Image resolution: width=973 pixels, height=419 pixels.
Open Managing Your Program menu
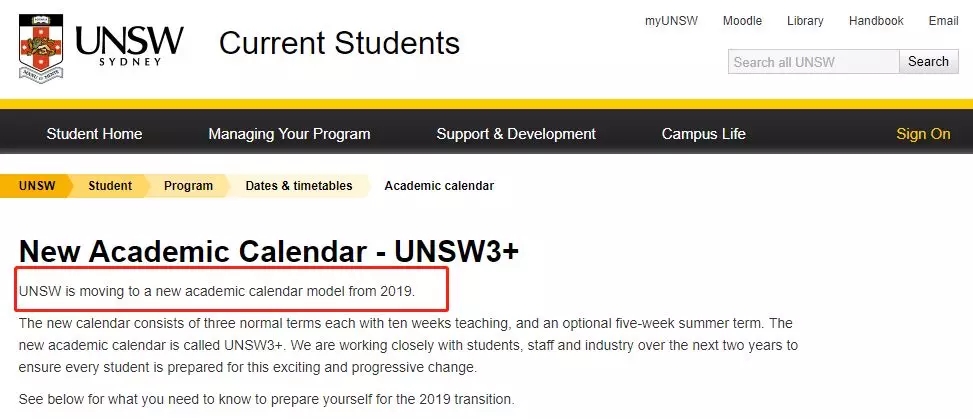[289, 134]
